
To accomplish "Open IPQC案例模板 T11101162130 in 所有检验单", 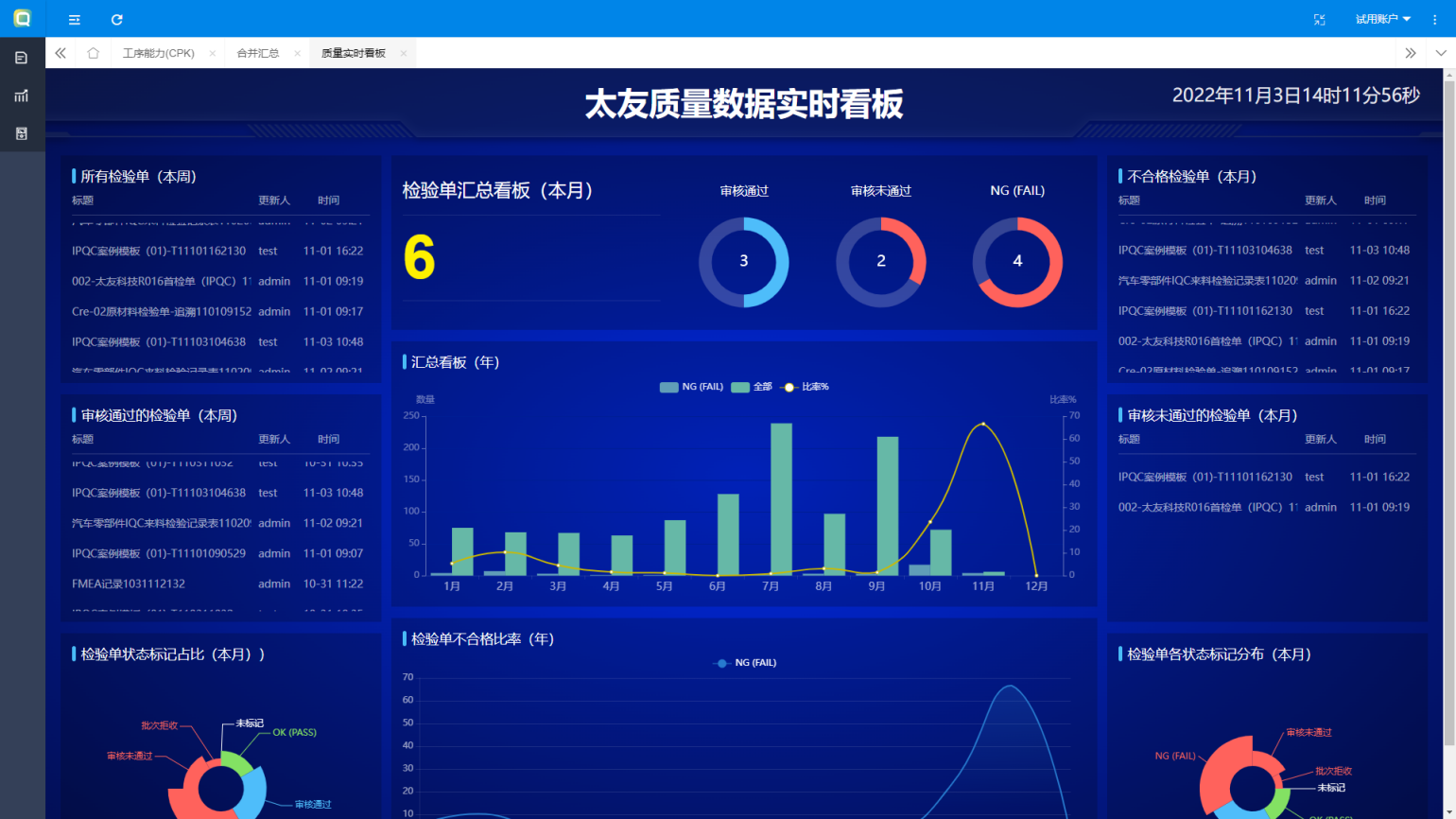I will point(217,251).
